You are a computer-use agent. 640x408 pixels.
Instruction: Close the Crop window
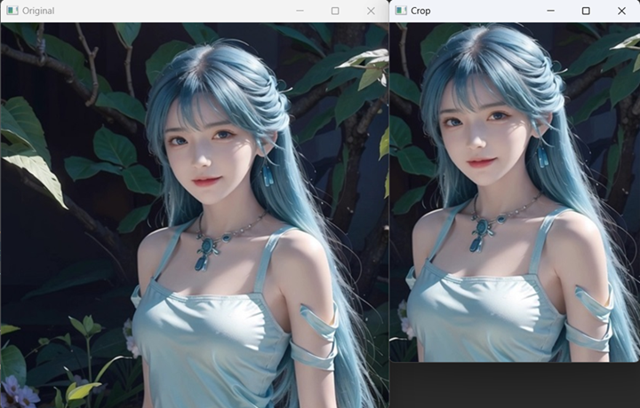click(621, 11)
